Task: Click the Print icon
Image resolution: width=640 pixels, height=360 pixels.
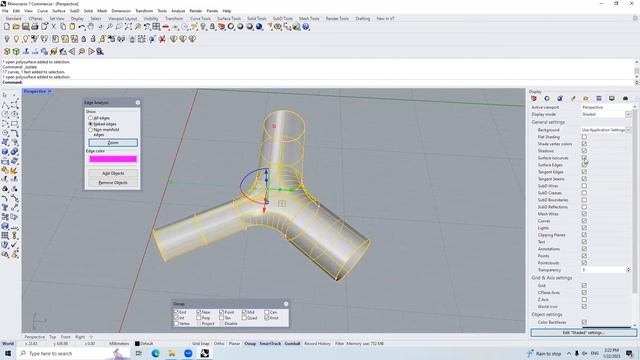Action: (x=35, y=27)
